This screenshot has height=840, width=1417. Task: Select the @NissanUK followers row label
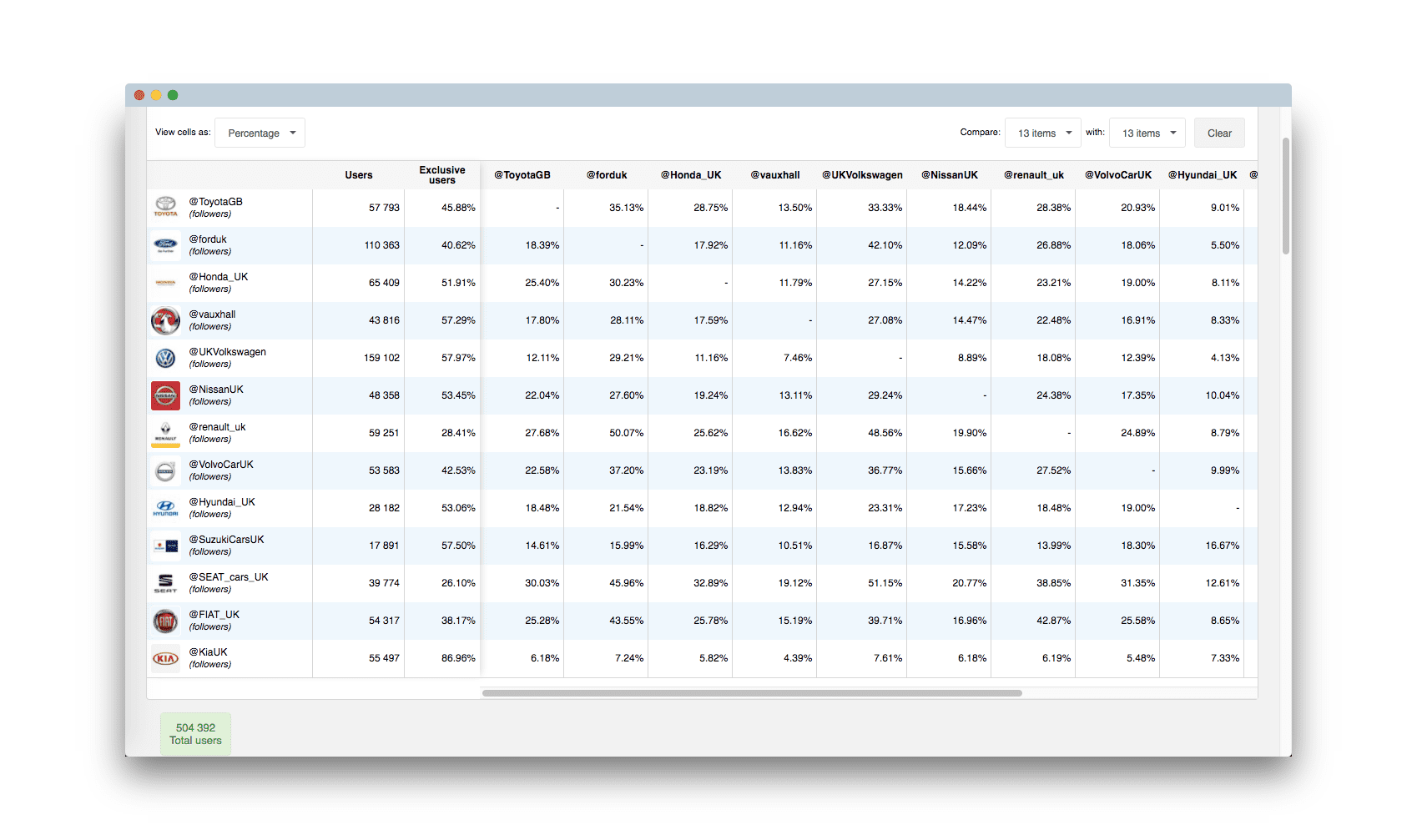click(x=216, y=395)
